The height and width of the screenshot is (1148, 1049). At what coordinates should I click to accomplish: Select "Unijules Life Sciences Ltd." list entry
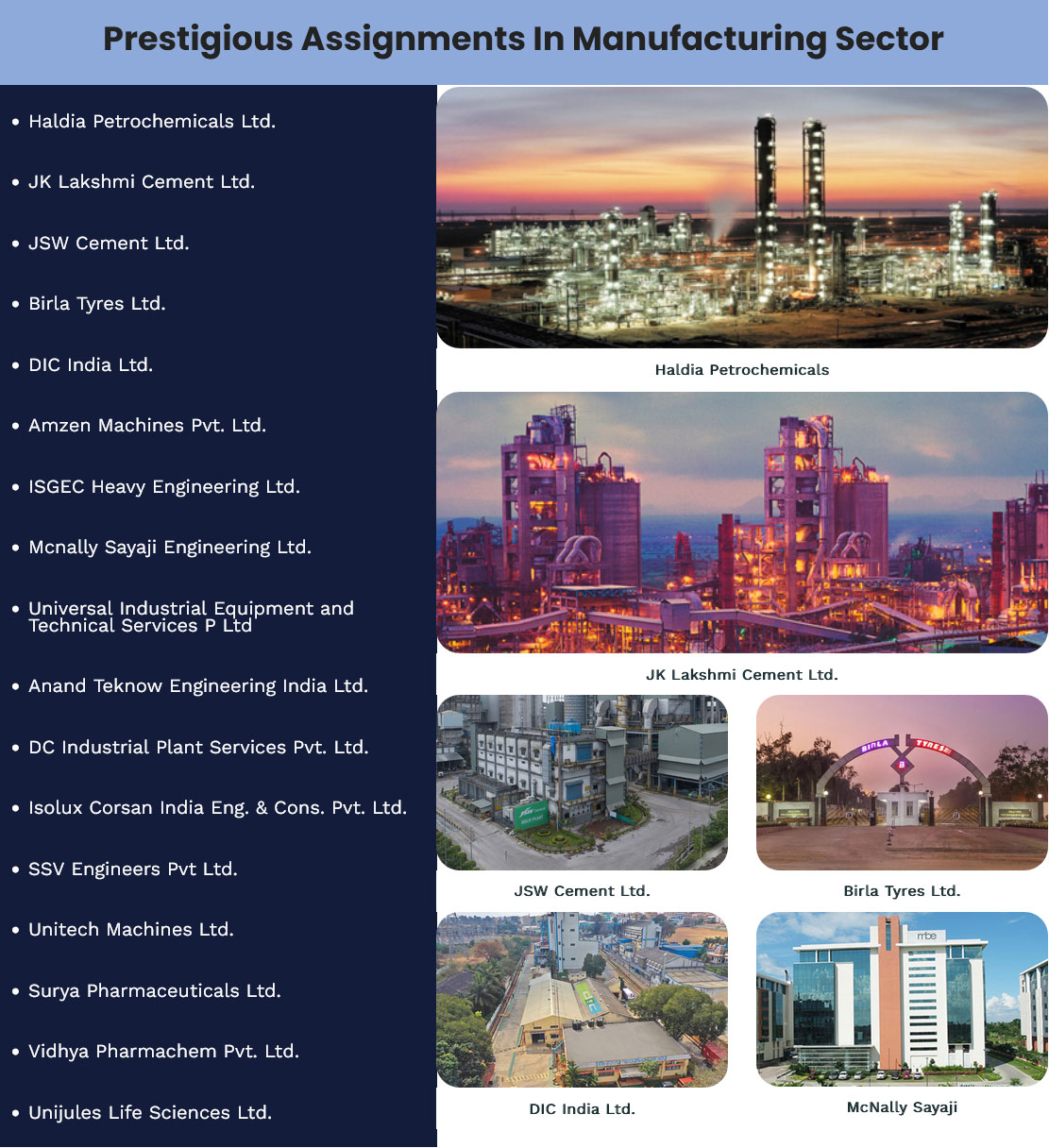[x=150, y=1113]
